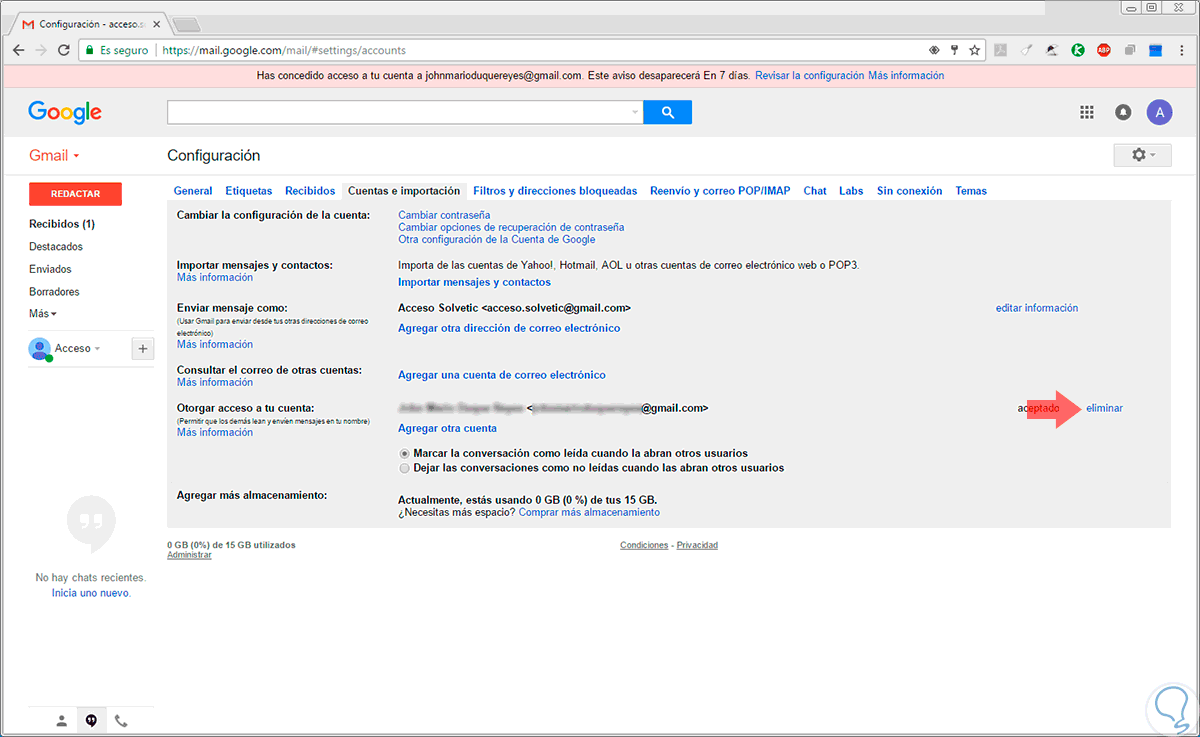Go back with the browser back arrow
The width and height of the screenshot is (1200, 737).
[19, 50]
